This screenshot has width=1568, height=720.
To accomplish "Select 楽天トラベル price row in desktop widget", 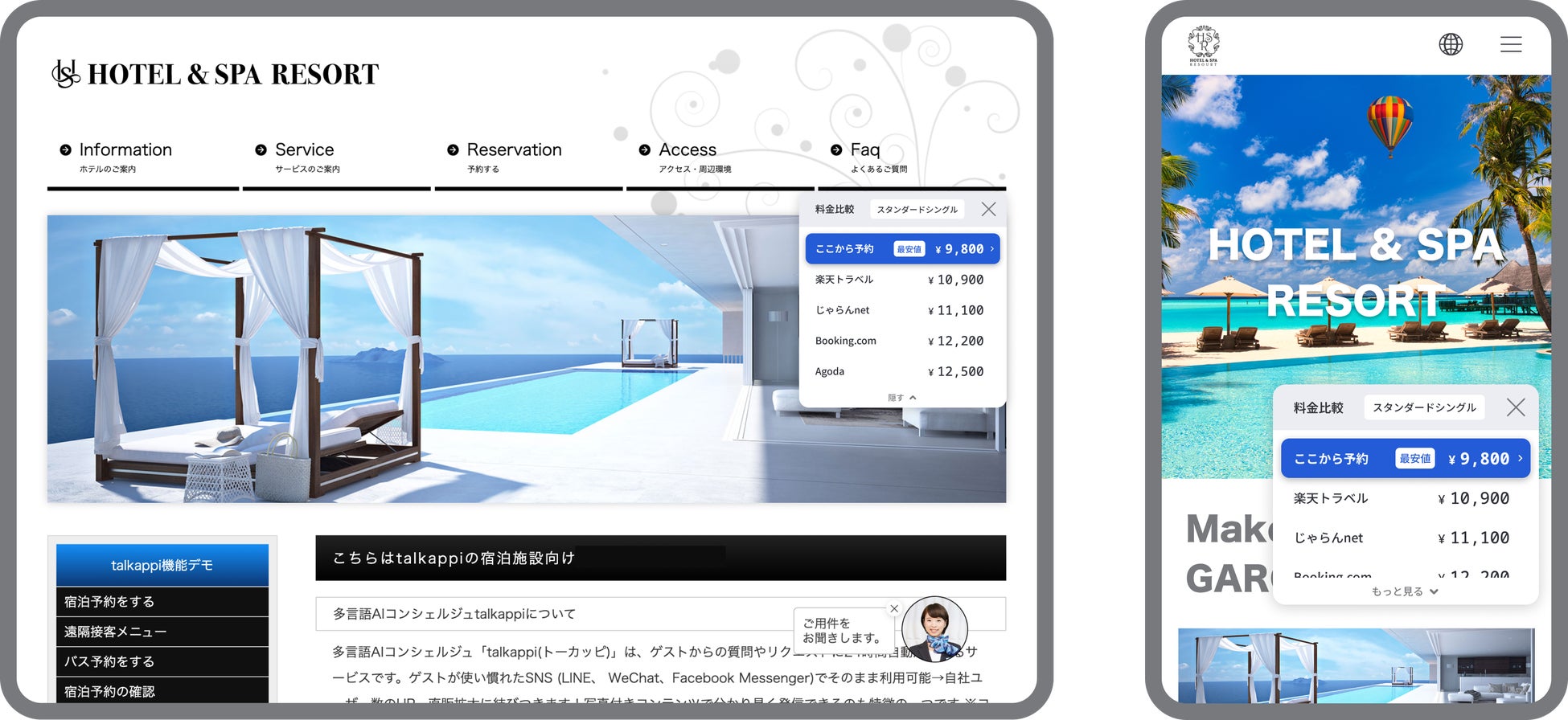I will (900, 280).
